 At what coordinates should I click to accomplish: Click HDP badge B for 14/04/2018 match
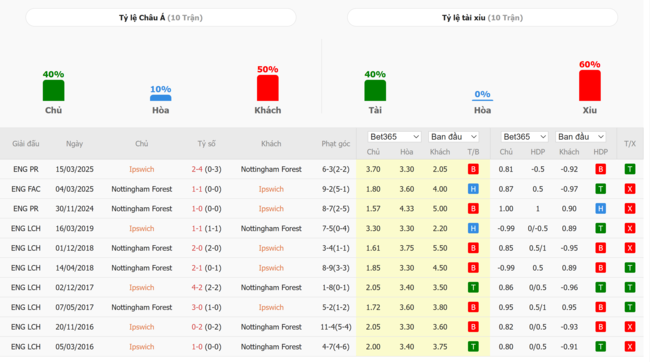pos(600,268)
